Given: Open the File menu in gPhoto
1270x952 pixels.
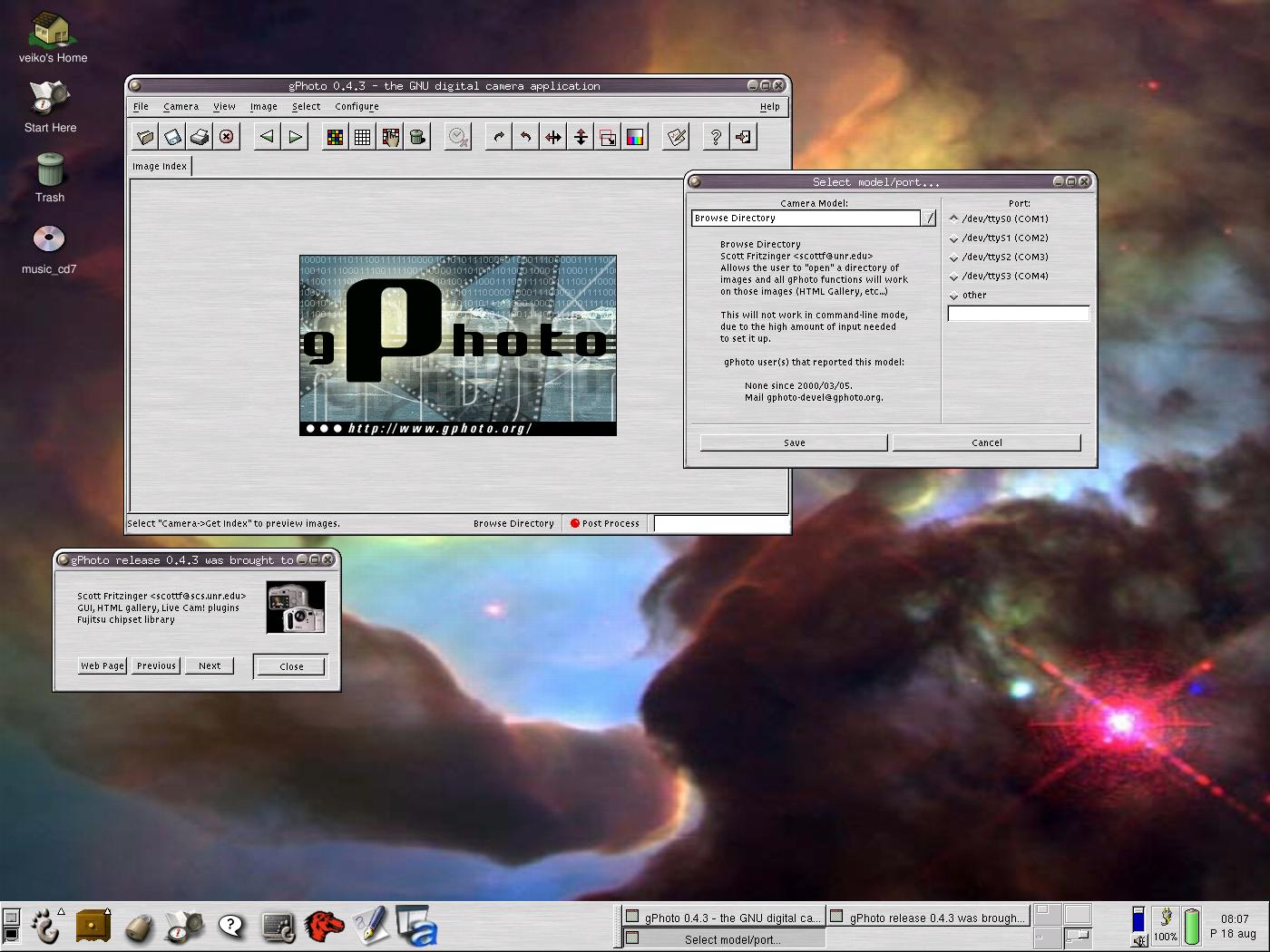Looking at the screenshot, I should click(x=141, y=106).
